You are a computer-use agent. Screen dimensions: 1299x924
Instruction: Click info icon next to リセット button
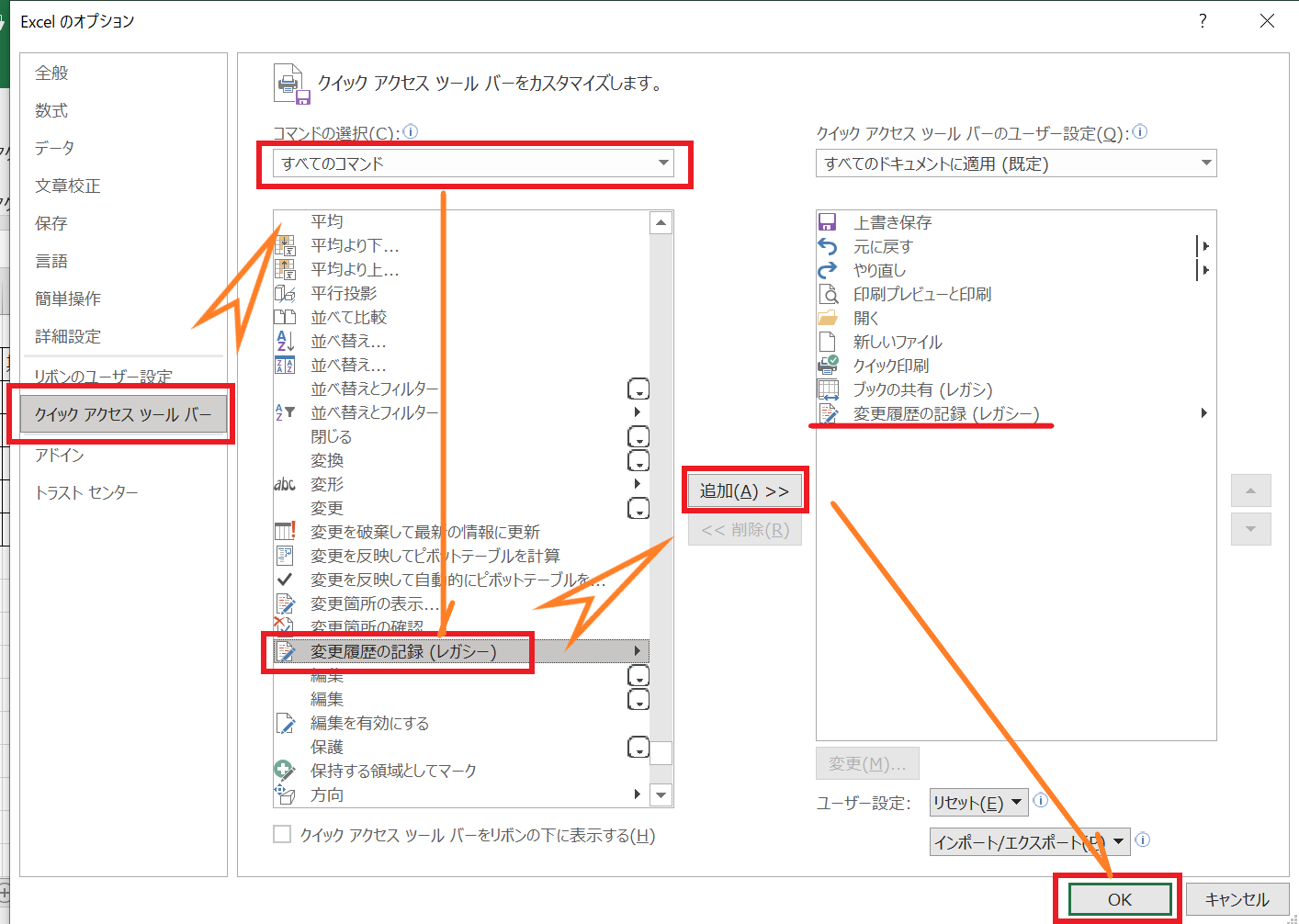[1041, 800]
